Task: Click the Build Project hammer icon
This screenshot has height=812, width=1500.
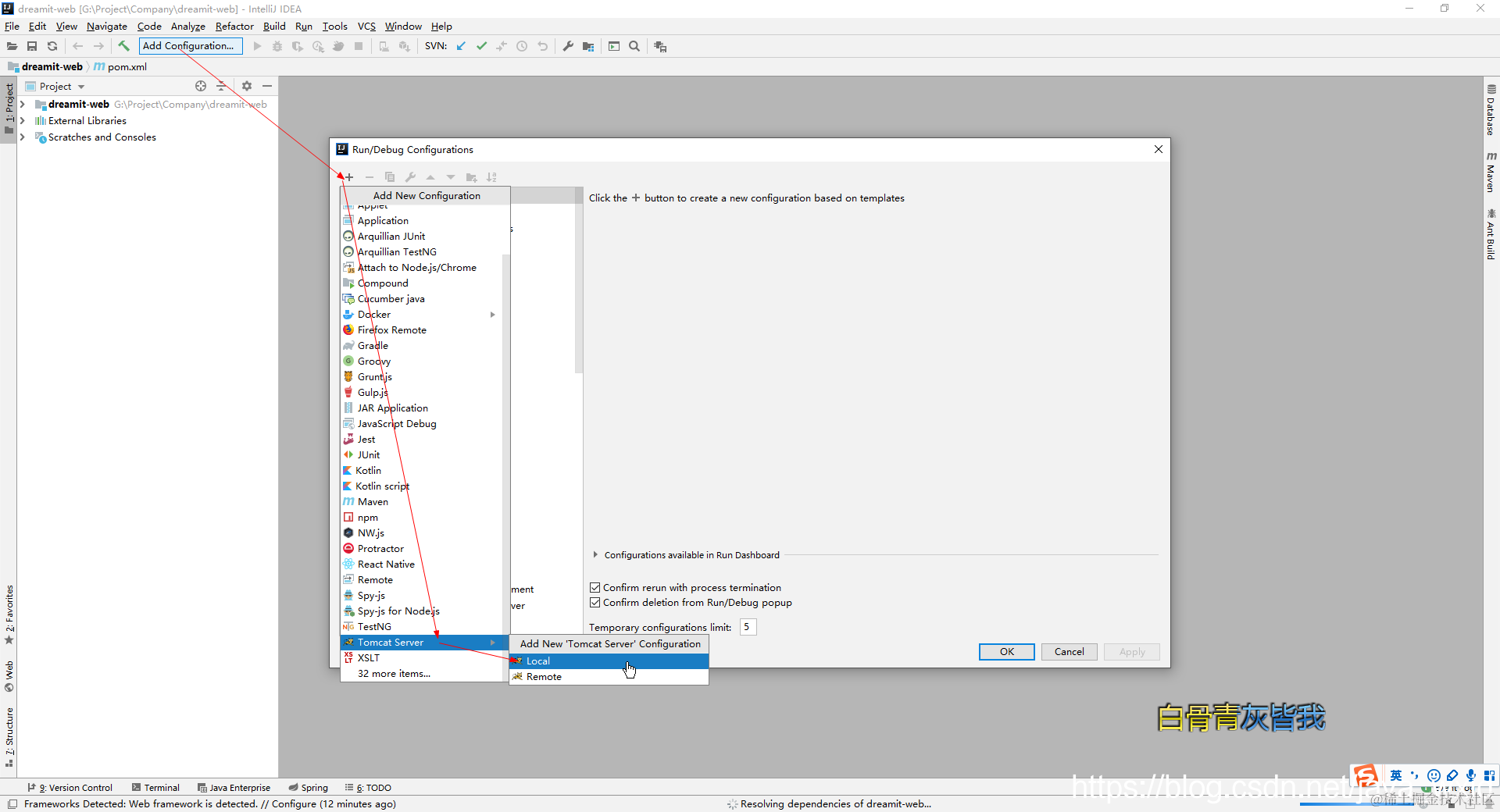Action: coord(123,46)
